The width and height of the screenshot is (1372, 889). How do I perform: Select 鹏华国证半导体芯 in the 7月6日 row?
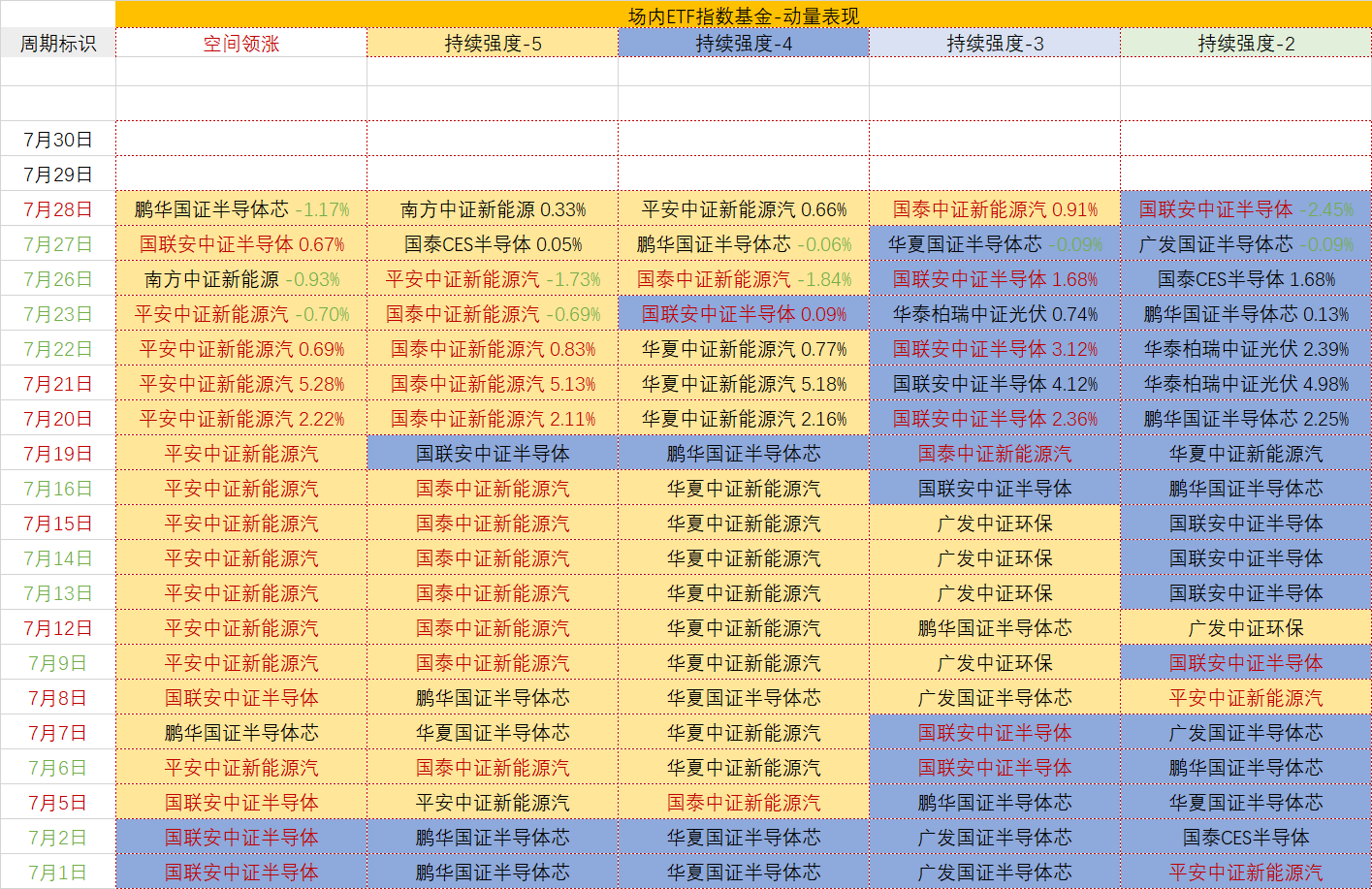point(1246,768)
